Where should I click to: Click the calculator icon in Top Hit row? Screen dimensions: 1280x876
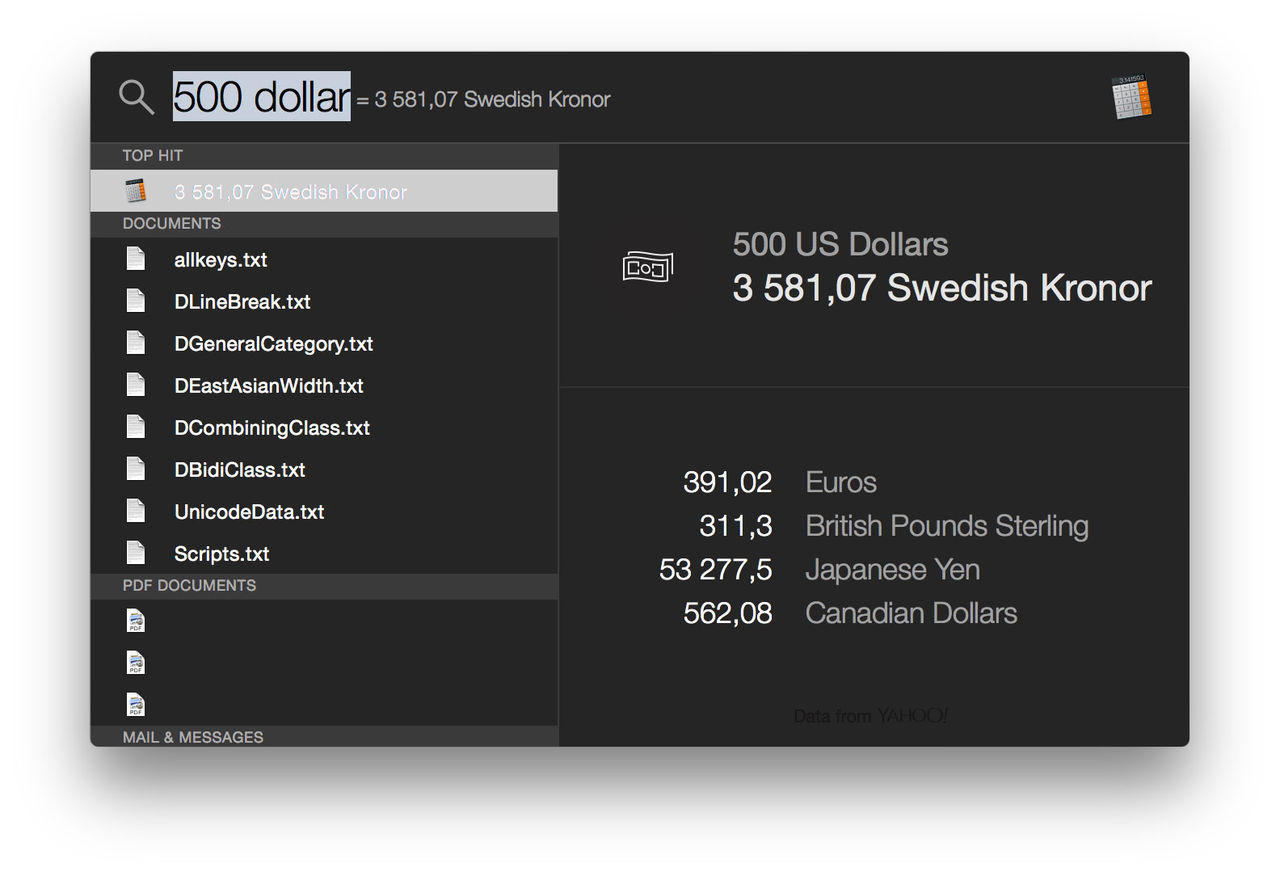click(x=136, y=191)
